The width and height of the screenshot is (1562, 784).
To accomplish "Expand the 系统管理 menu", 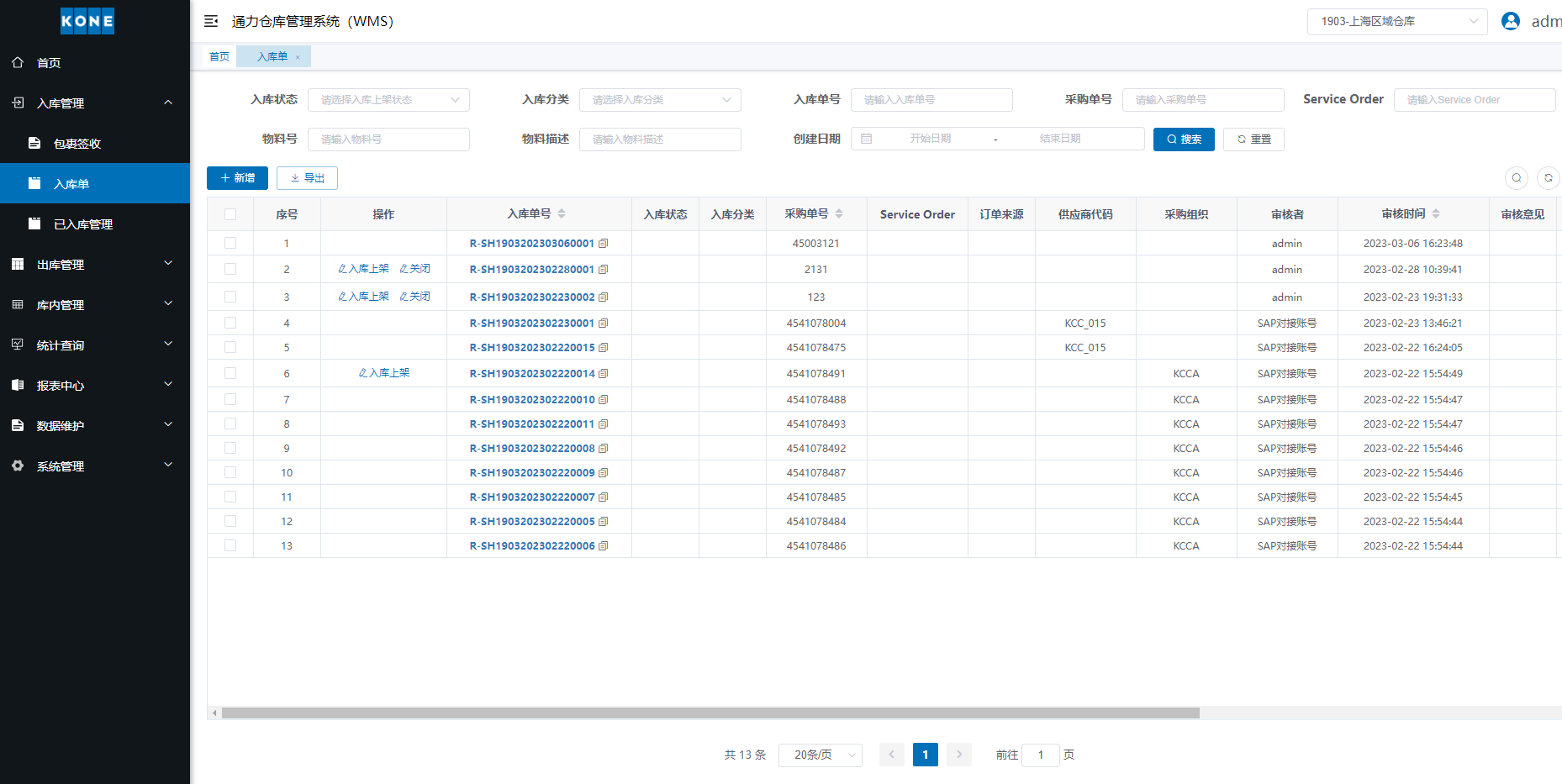I will click(x=95, y=466).
